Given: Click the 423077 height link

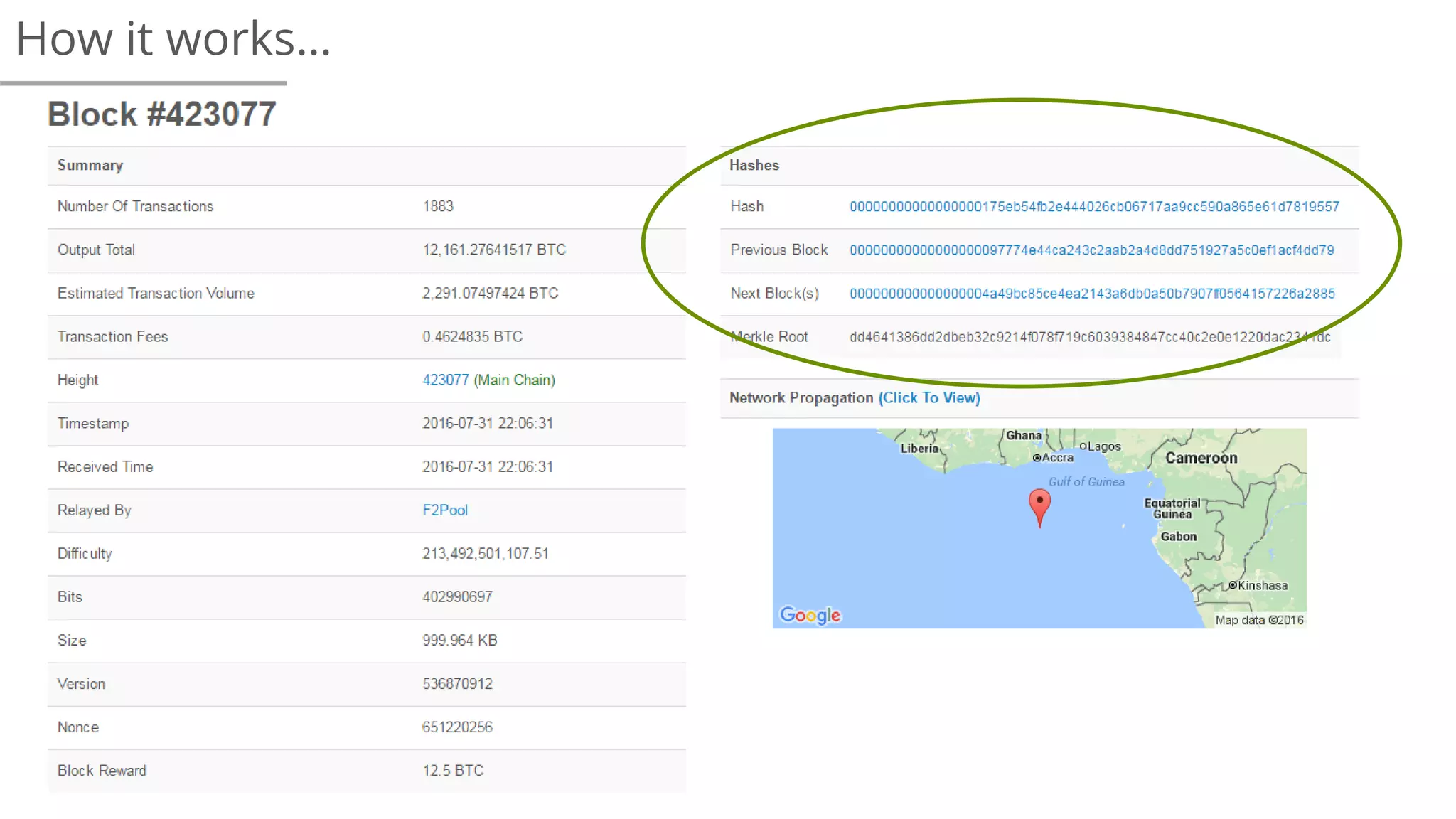Looking at the screenshot, I should 446,380.
